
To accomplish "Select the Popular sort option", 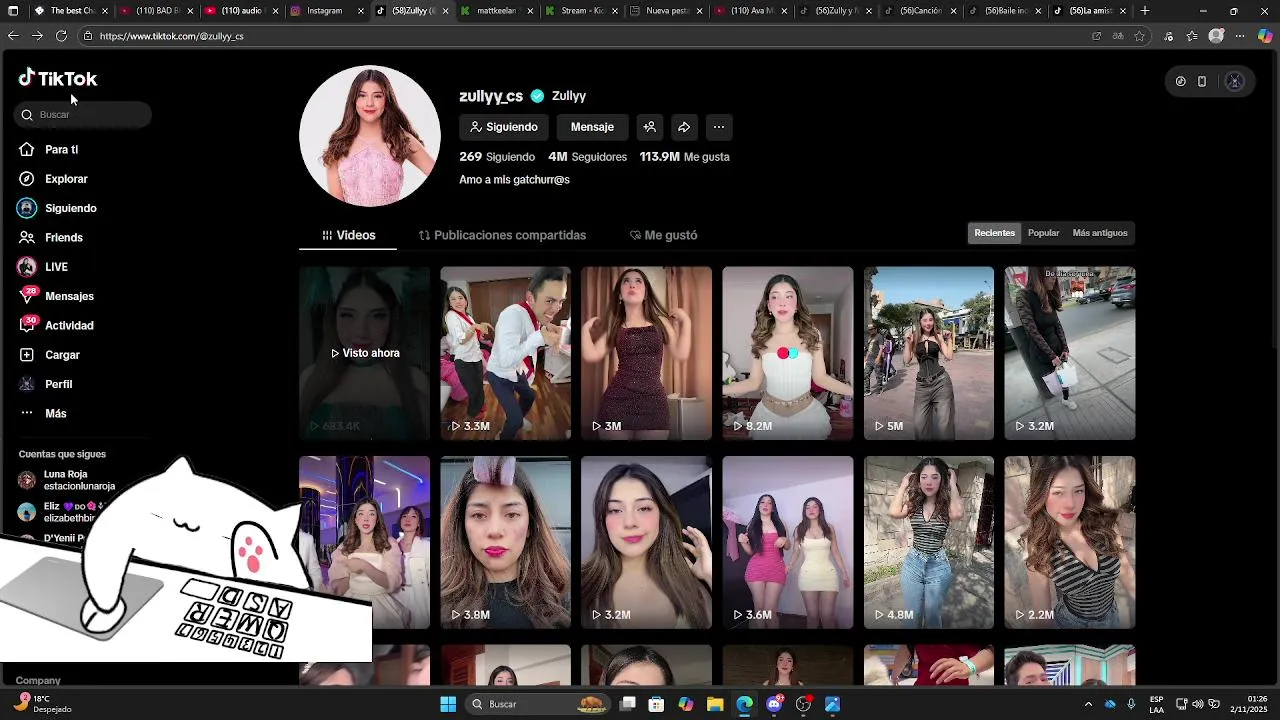I will [x=1043, y=233].
